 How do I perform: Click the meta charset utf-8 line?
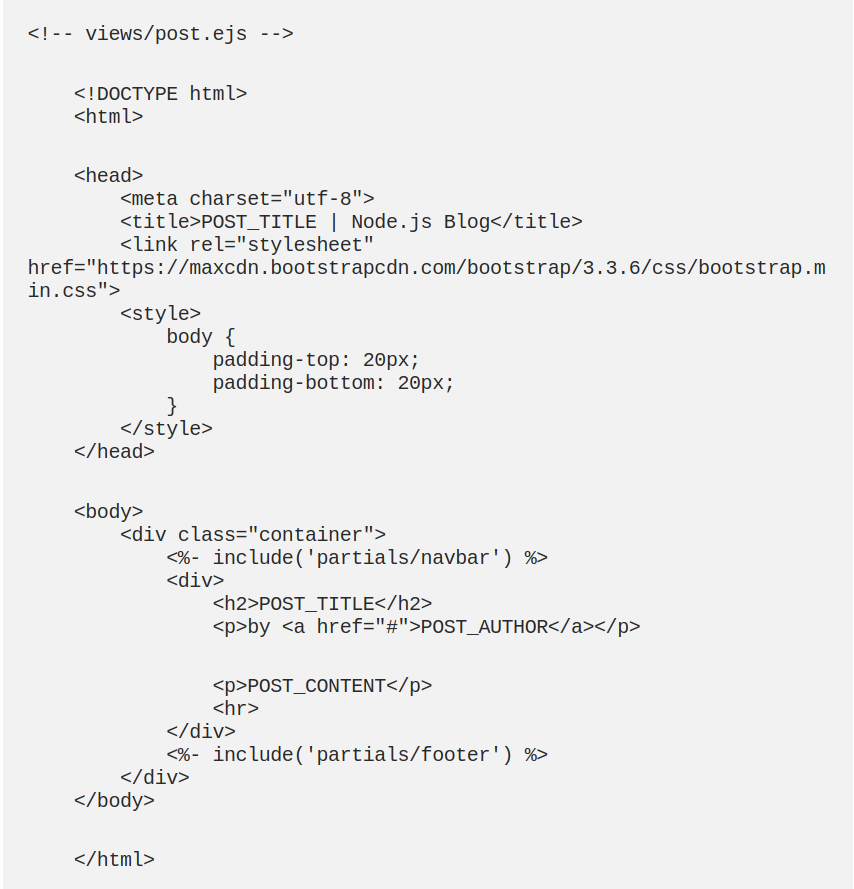[x=247, y=199]
